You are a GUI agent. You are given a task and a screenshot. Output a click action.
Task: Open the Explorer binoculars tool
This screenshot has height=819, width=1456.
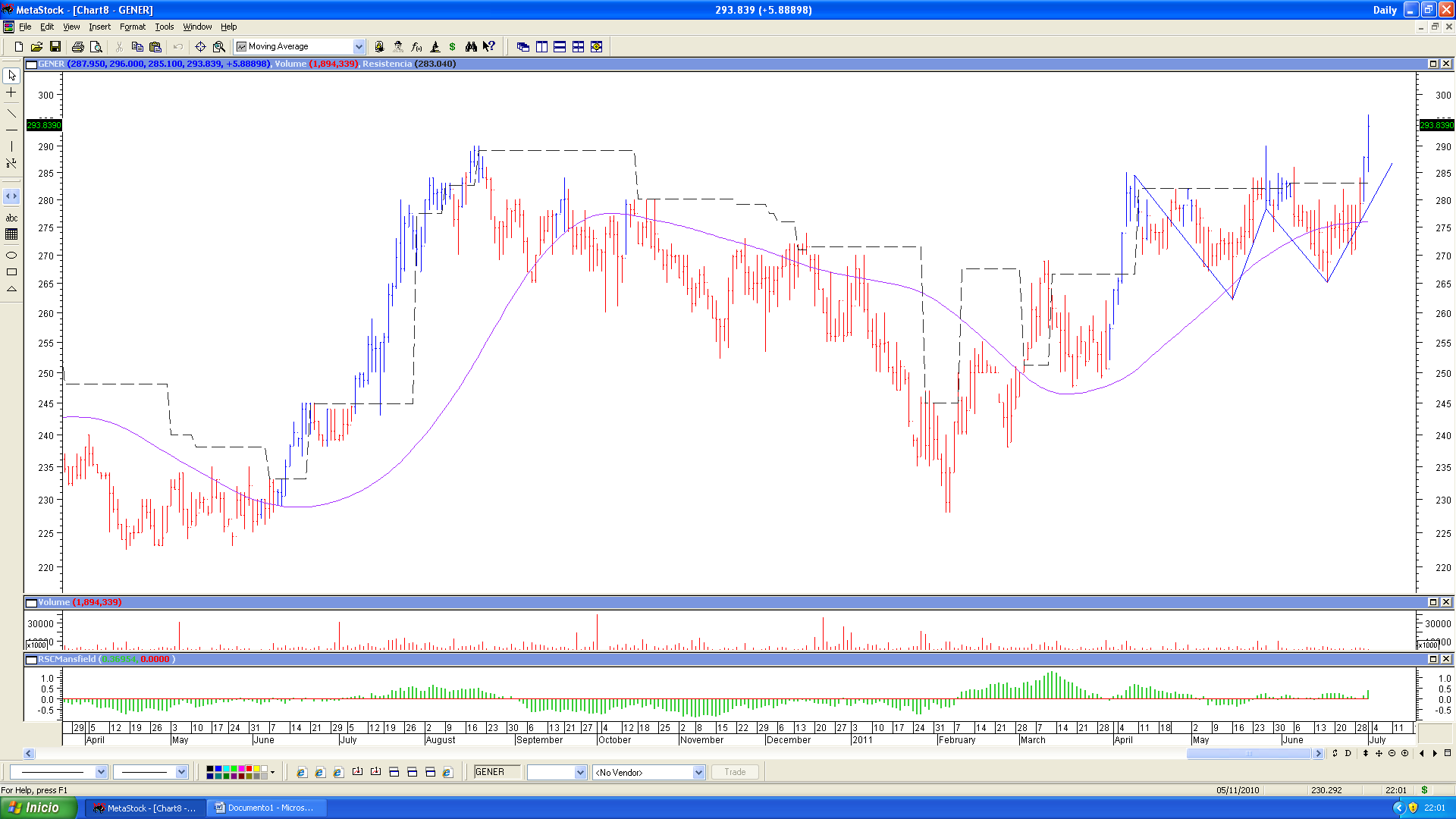click(471, 47)
